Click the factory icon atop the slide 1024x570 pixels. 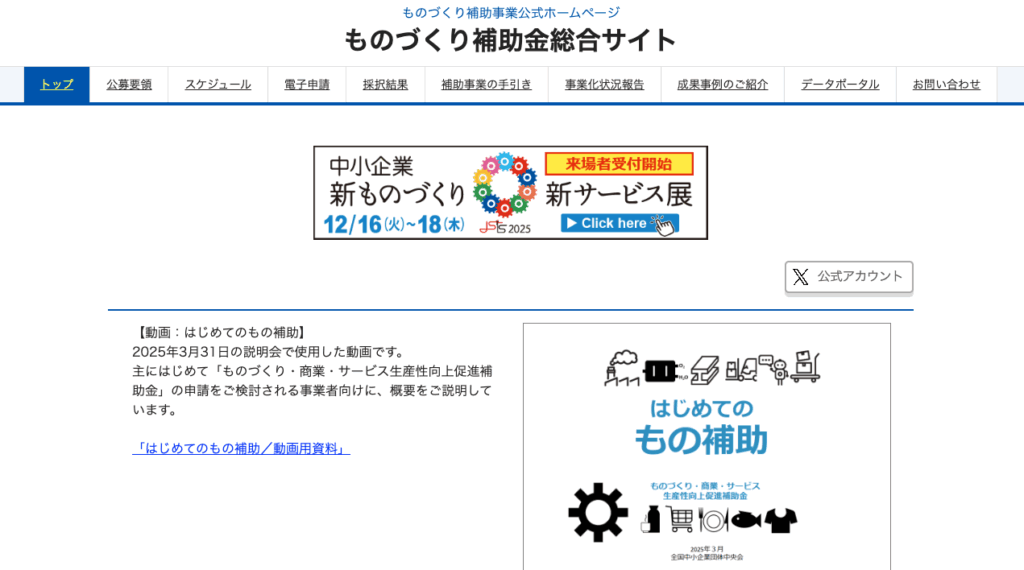point(621,367)
